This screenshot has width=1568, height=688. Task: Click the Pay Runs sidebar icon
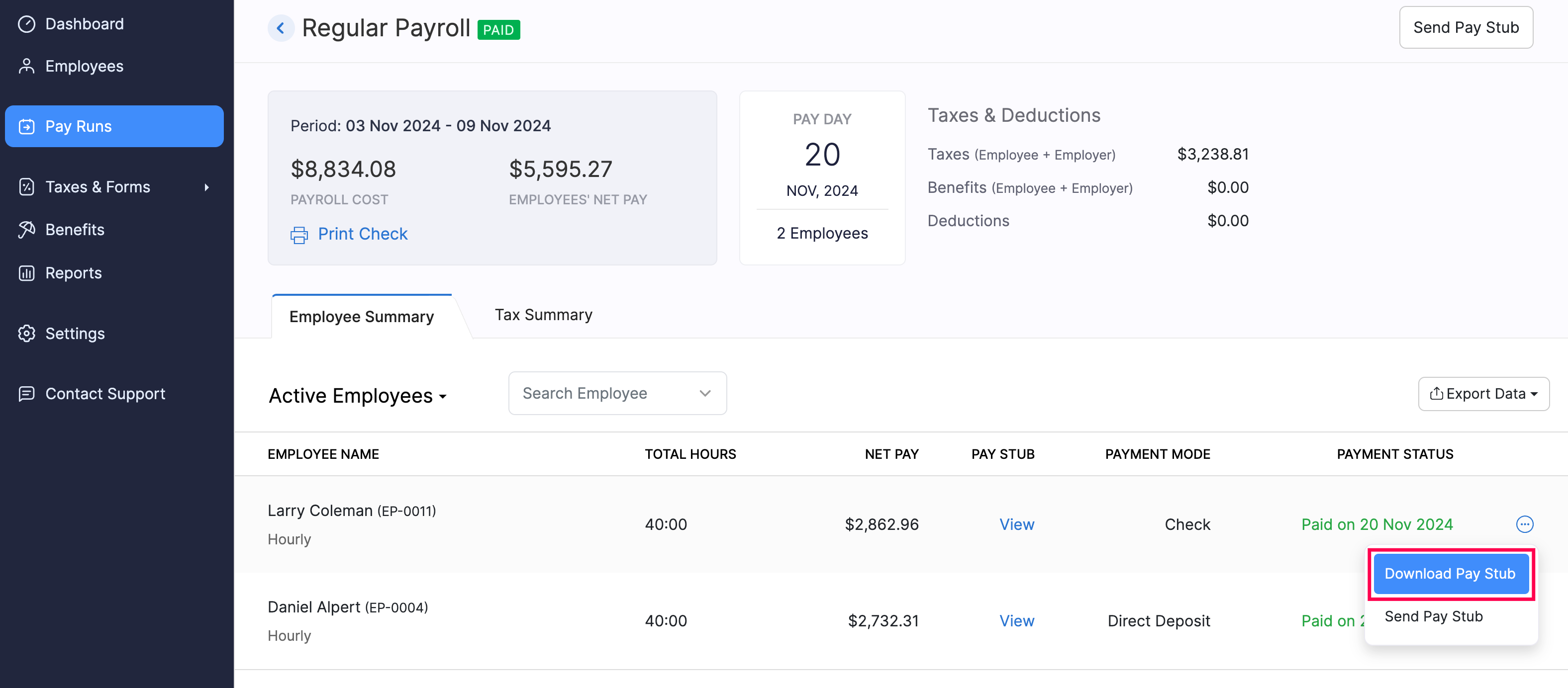(28, 126)
